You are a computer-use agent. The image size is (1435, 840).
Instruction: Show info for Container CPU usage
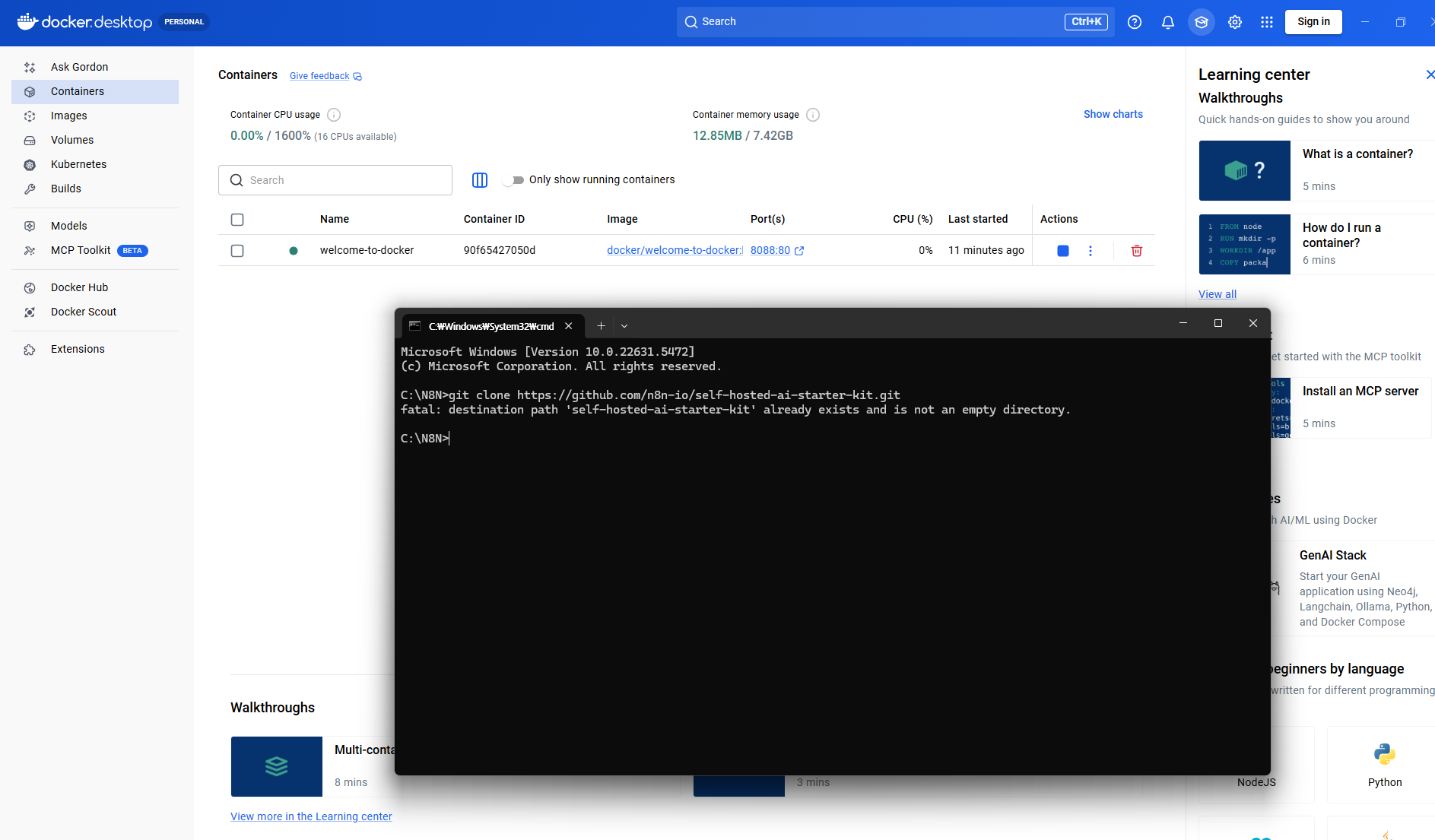(334, 115)
